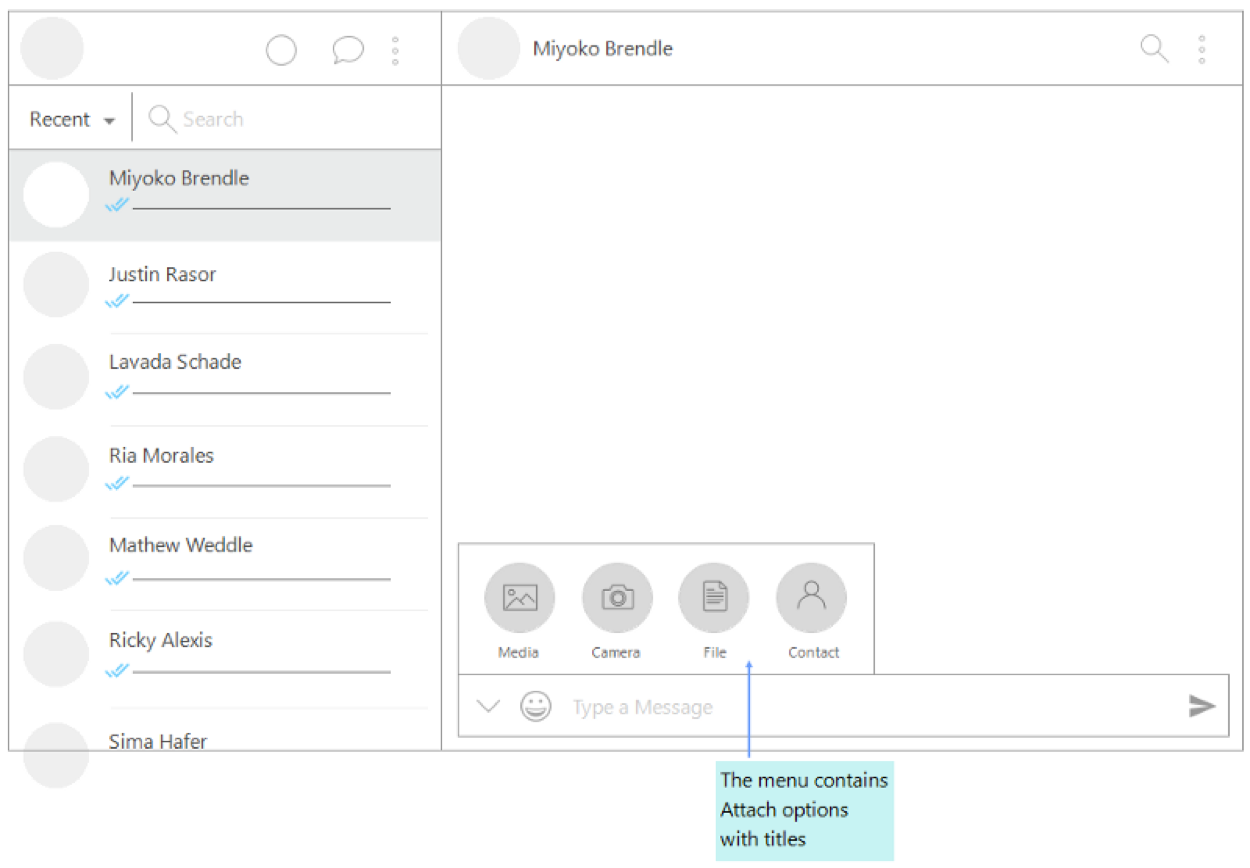Click Miyoko Brendle's avatar in chat header
1250x868 pixels.
[489, 49]
